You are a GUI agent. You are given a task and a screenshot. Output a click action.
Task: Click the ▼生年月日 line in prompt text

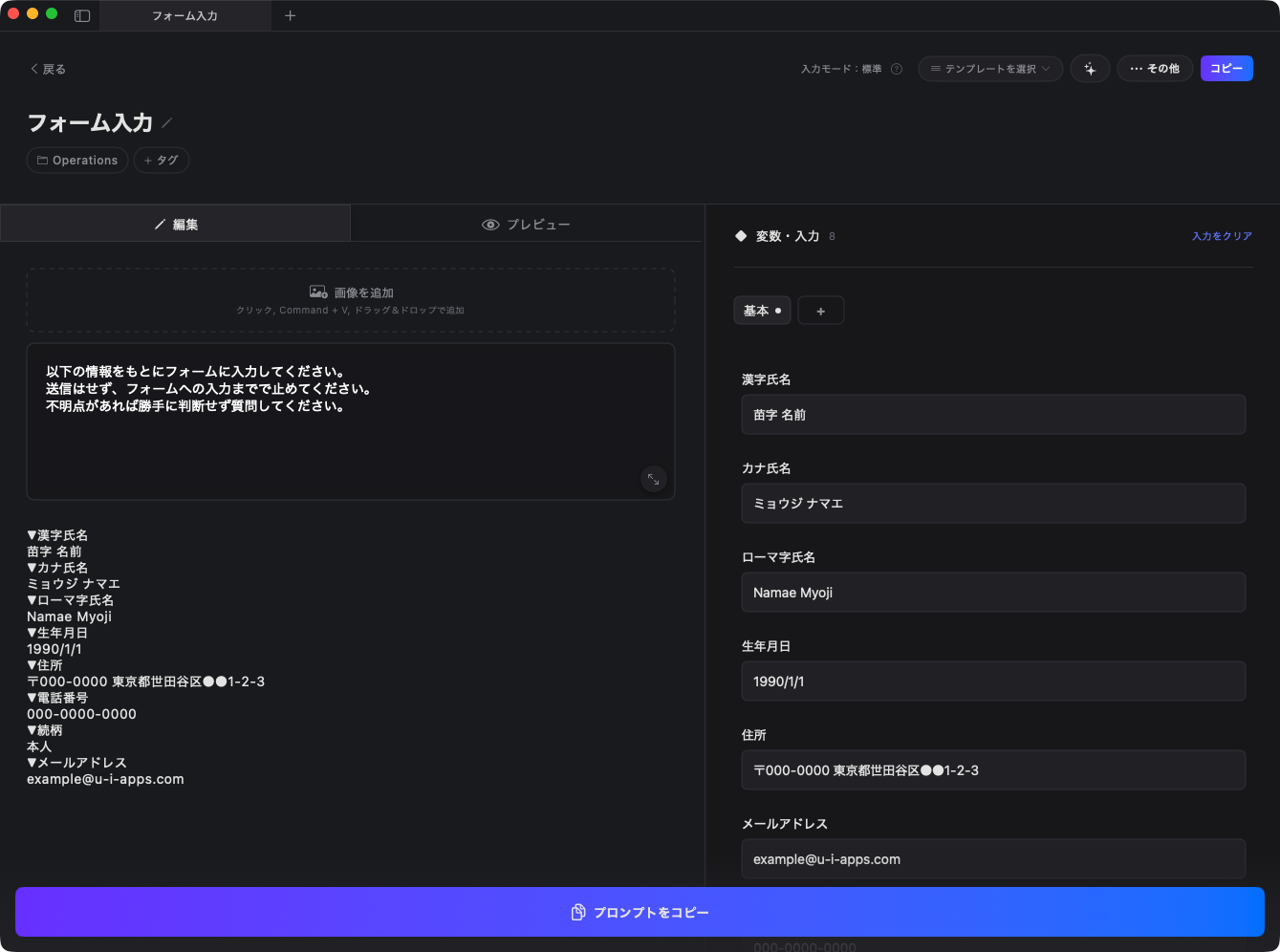pos(57,633)
